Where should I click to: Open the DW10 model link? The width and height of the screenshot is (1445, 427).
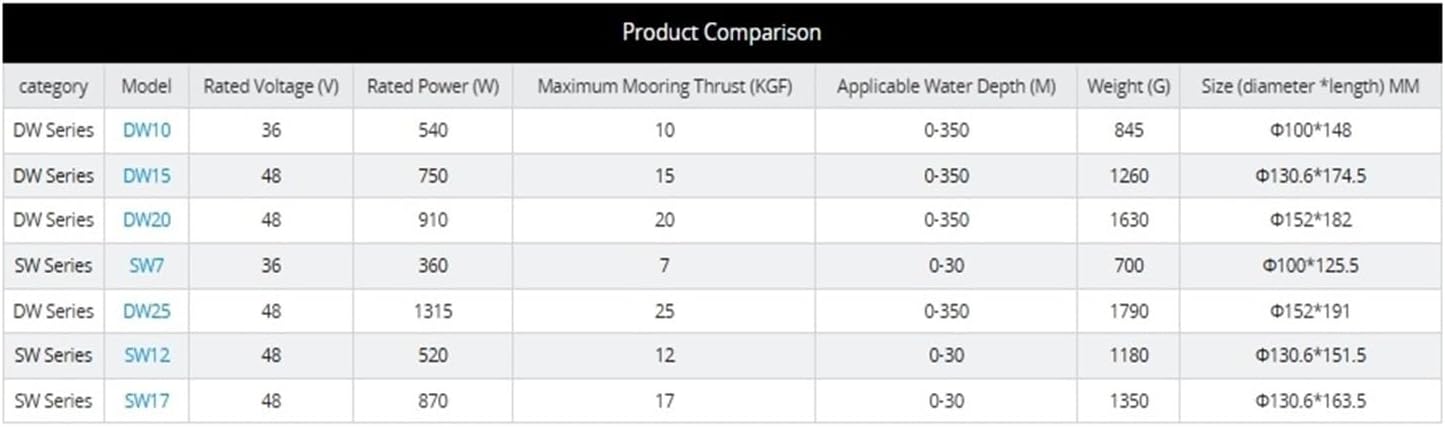(146, 130)
